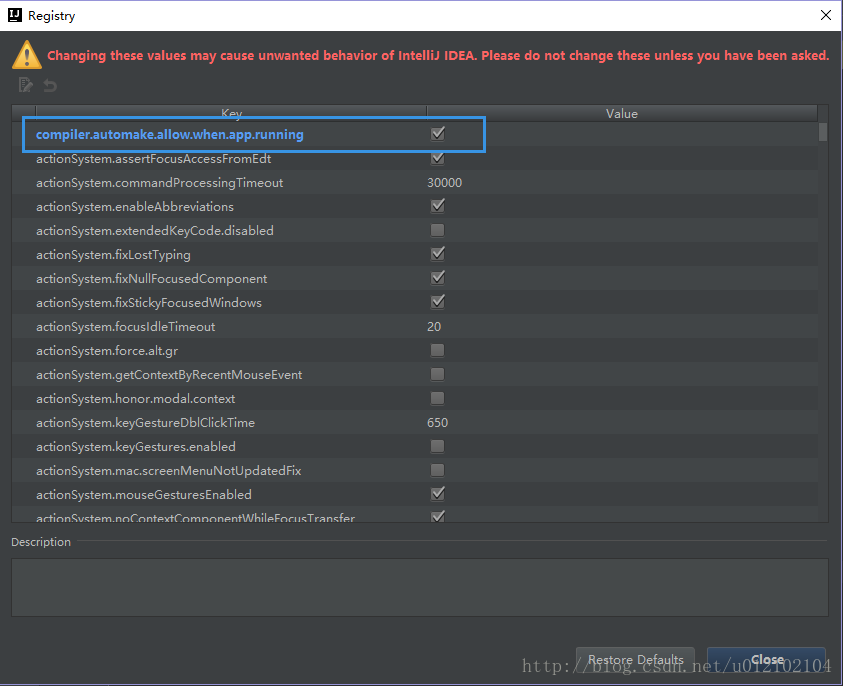Select actionSystem.fixLostTyping key
Screen dimensions: 843x686
pyautogui.click(x=113, y=255)
